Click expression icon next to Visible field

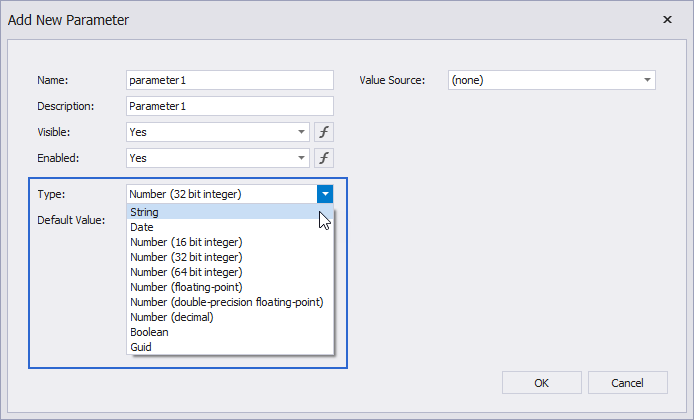coord(324,132)
